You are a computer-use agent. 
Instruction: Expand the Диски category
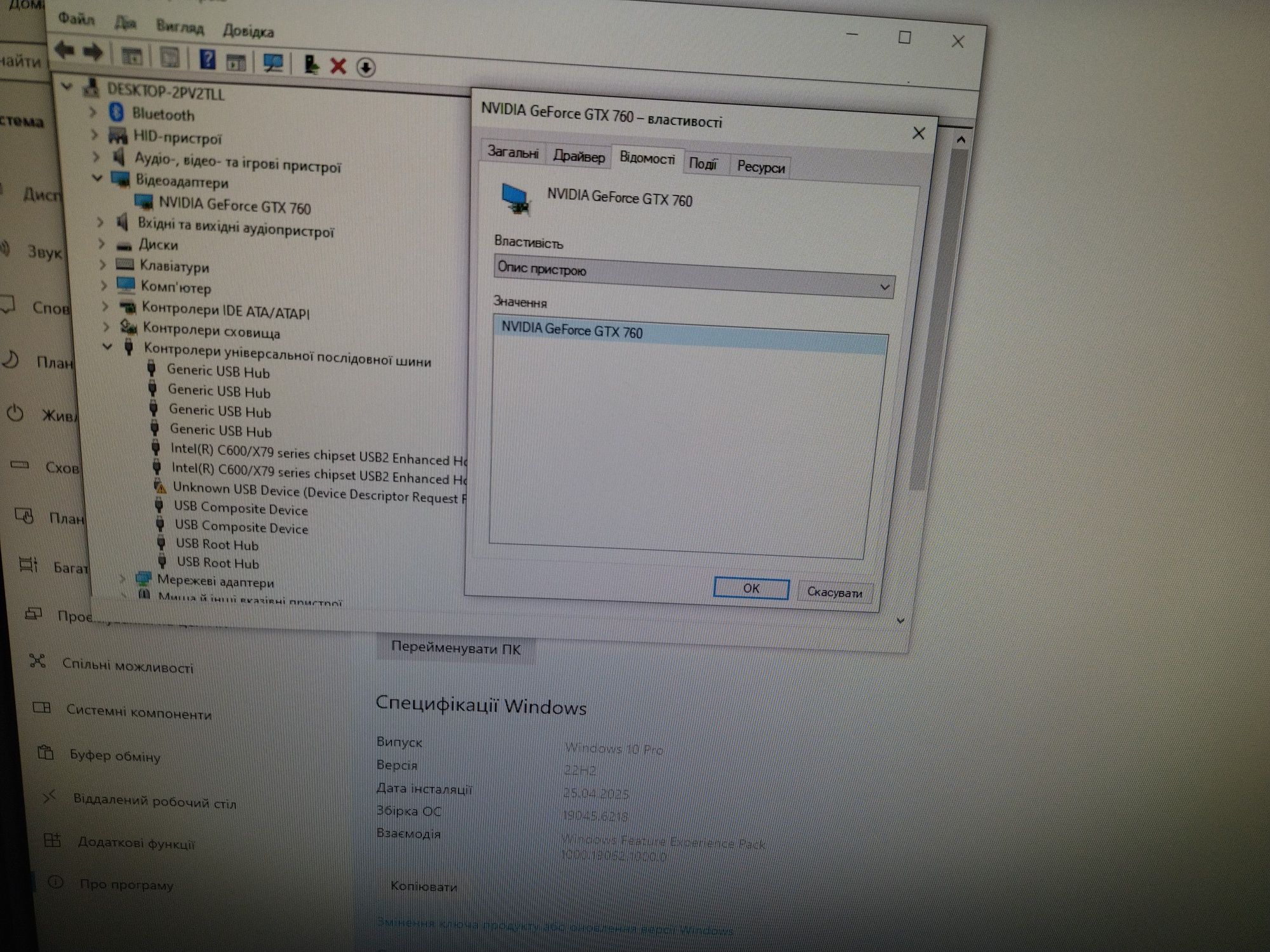pos(102,243)
